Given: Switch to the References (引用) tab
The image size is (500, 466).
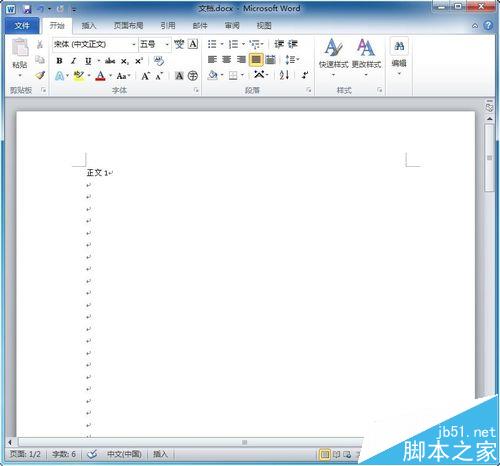Looking at the screenshot, I should coord(168,26).
